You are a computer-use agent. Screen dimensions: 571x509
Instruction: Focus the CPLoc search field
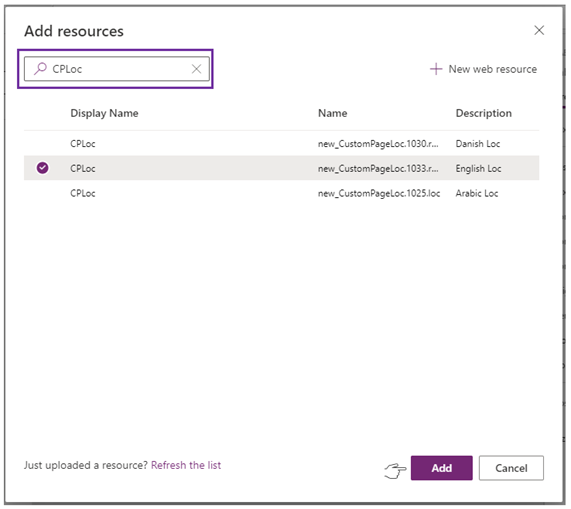(x=117, y=69)
